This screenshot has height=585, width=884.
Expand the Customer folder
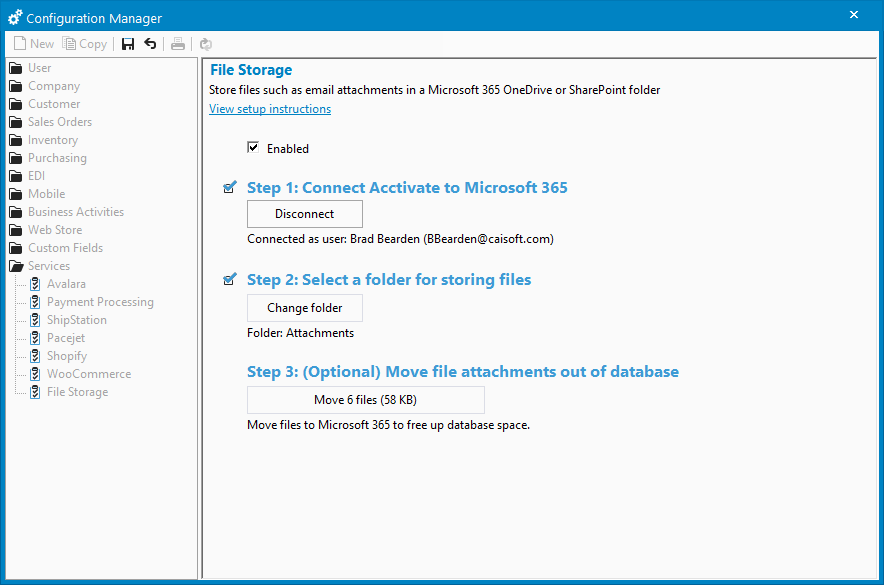pyautogui.click(x=16, y=103)
